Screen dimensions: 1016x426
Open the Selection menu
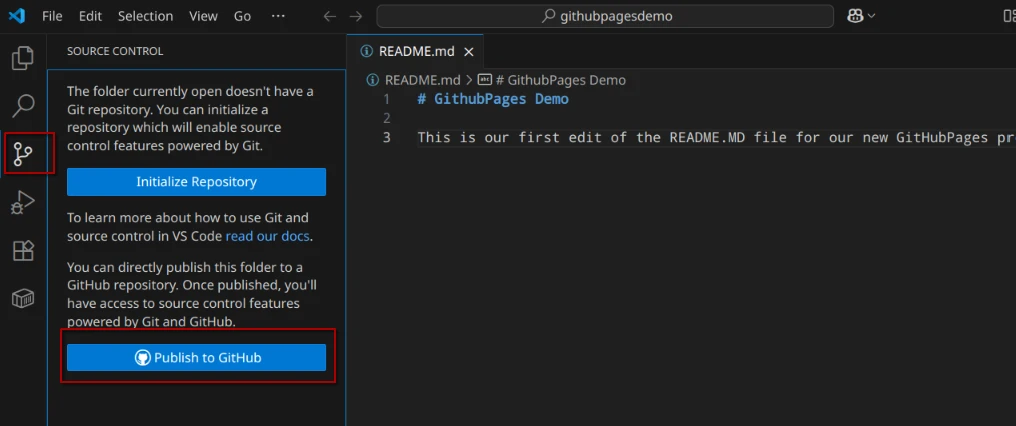(x=145, y=16)
